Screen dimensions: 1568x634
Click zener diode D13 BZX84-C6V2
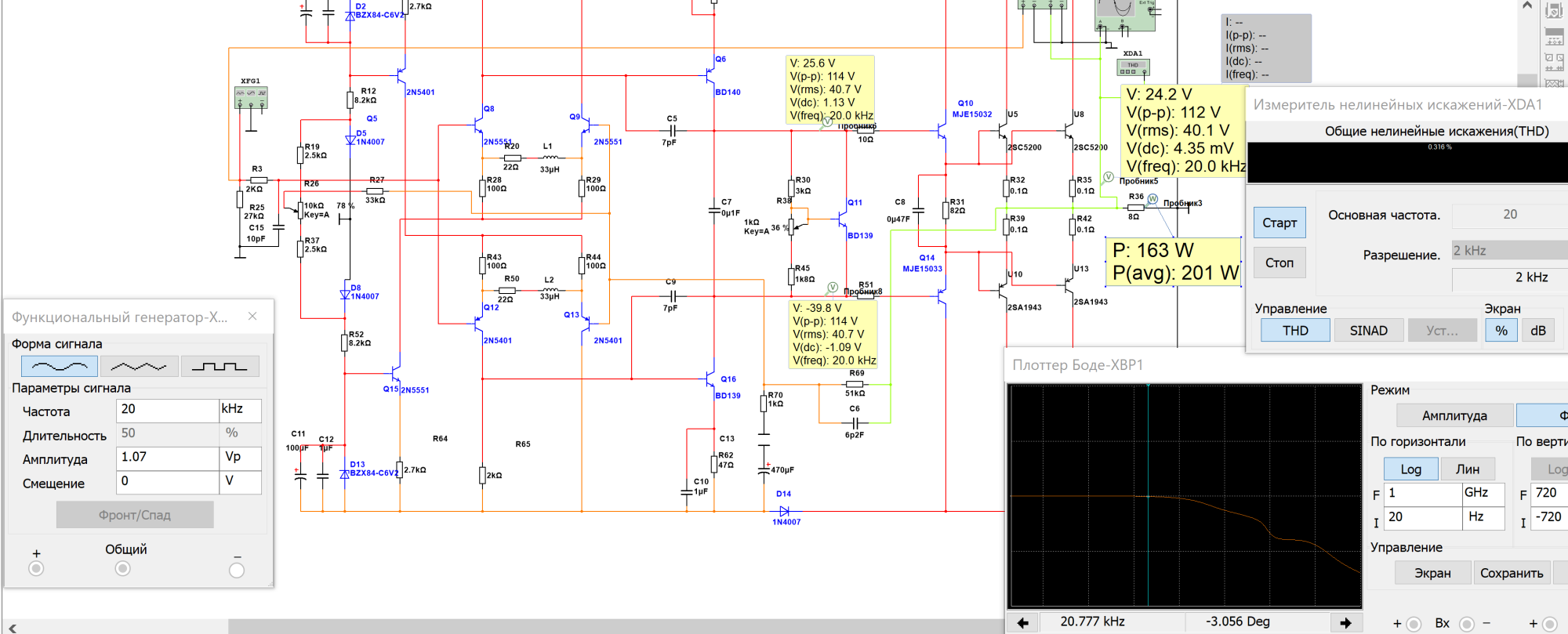coord(345,473)
